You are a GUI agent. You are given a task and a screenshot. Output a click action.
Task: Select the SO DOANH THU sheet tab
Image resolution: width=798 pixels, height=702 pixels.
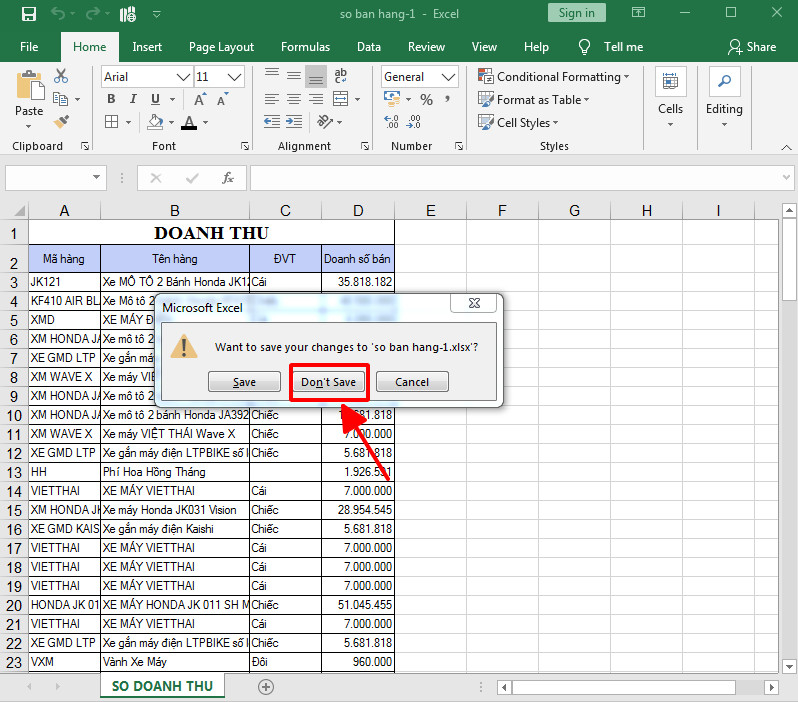click(x=162, y=686)
